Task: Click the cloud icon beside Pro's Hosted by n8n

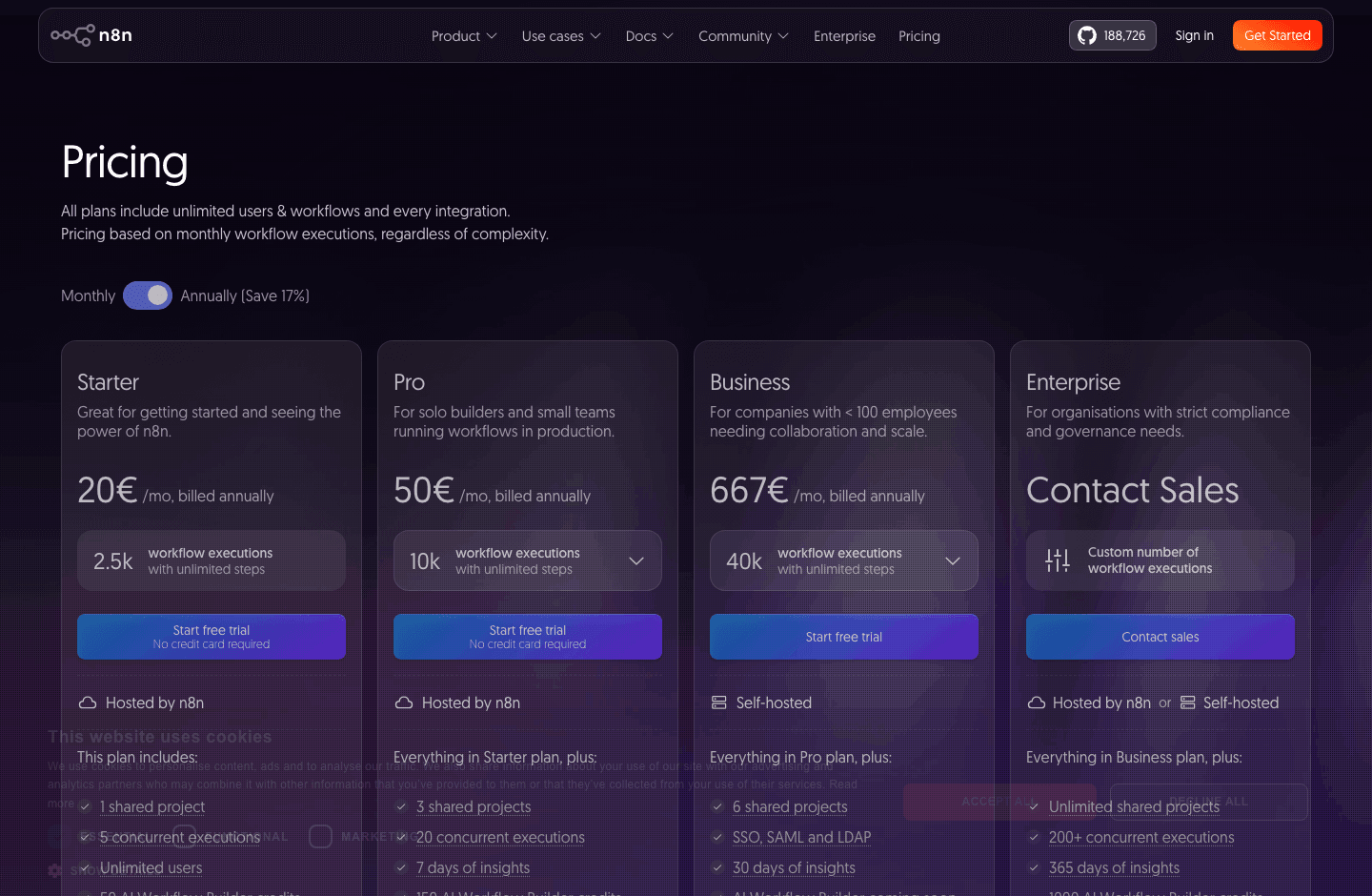Action: coord(404,703)
